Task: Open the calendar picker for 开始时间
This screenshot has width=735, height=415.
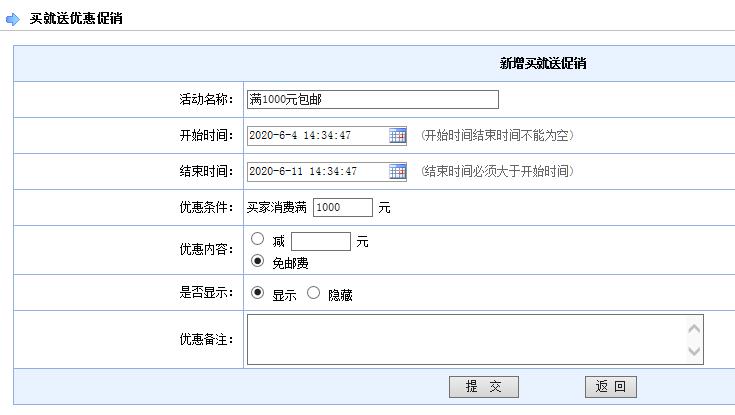Action: (x=397, y=136)
